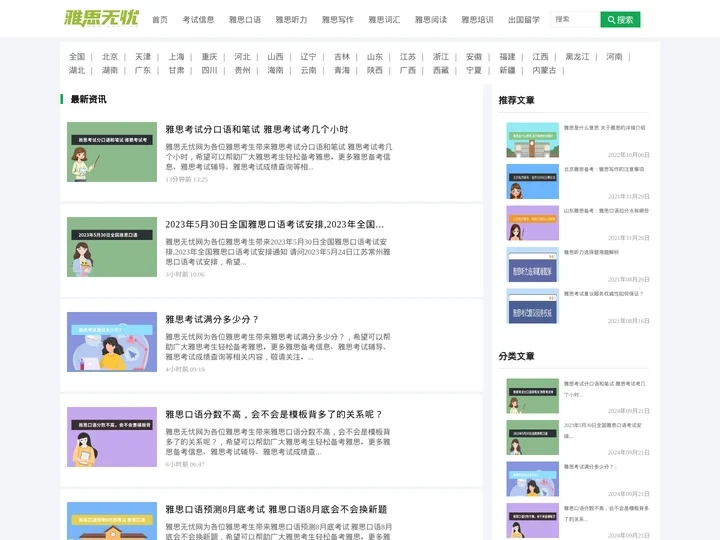Select the 浙江 region link
Screen dimensions: 720x540
pos(441,56)
